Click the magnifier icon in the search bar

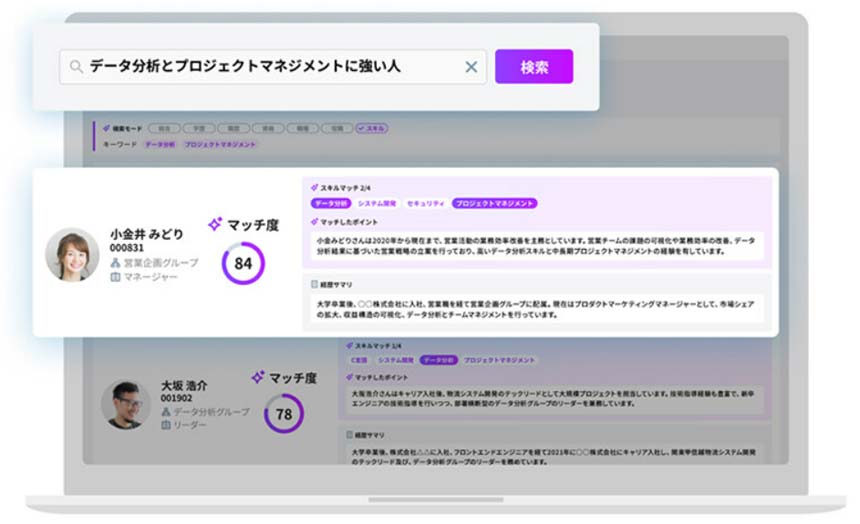pos(76,67)
